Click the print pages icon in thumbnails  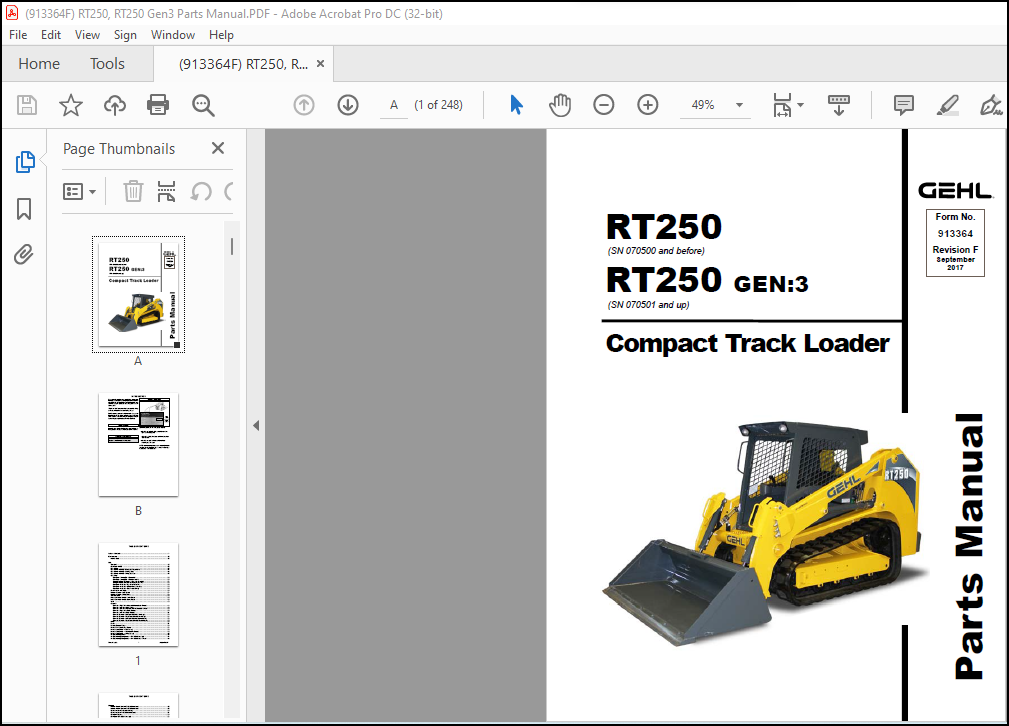pos(167,191)
